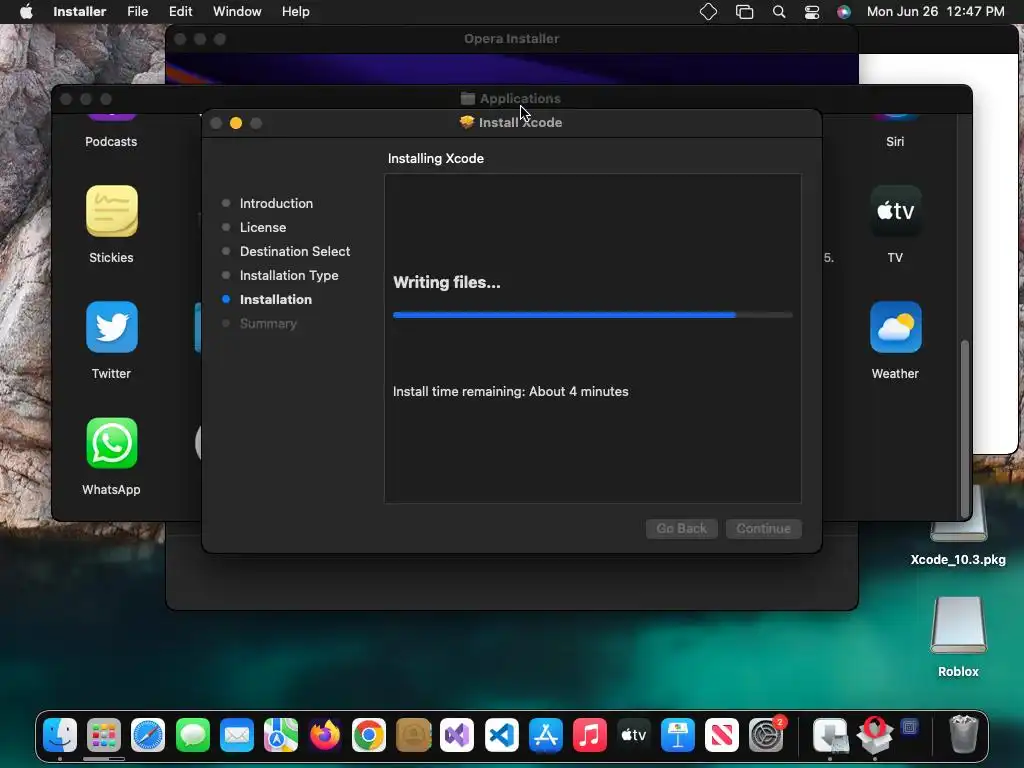The width and height of the screenshot is (1024, 768).
Task: Open the Edit menu
Action: [x=180, y=12]
